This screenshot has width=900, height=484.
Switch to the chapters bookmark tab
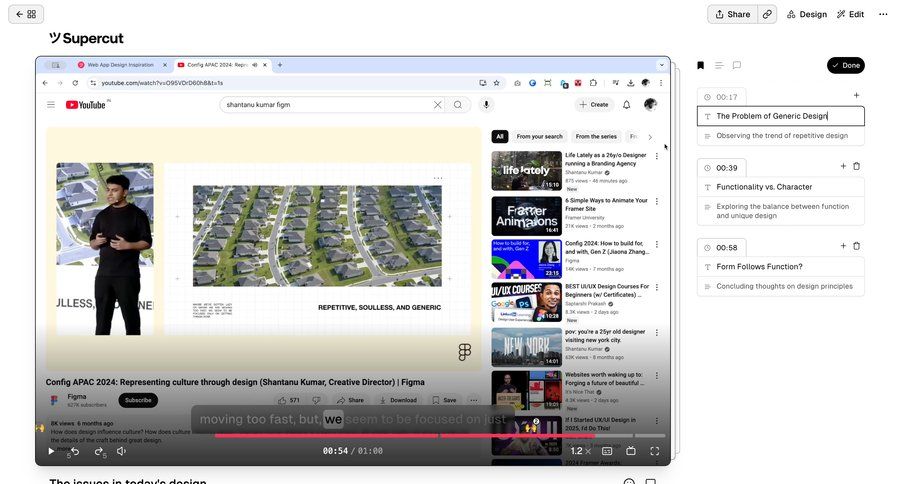tap(700, 65)
